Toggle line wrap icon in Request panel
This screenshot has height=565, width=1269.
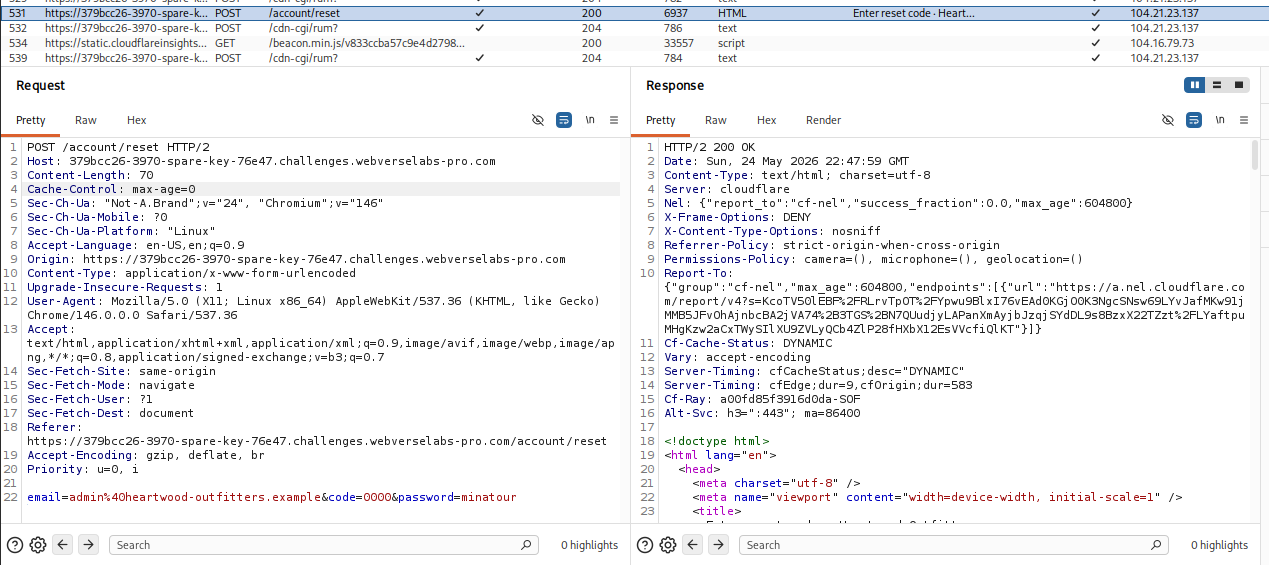(x=564, y=120)
